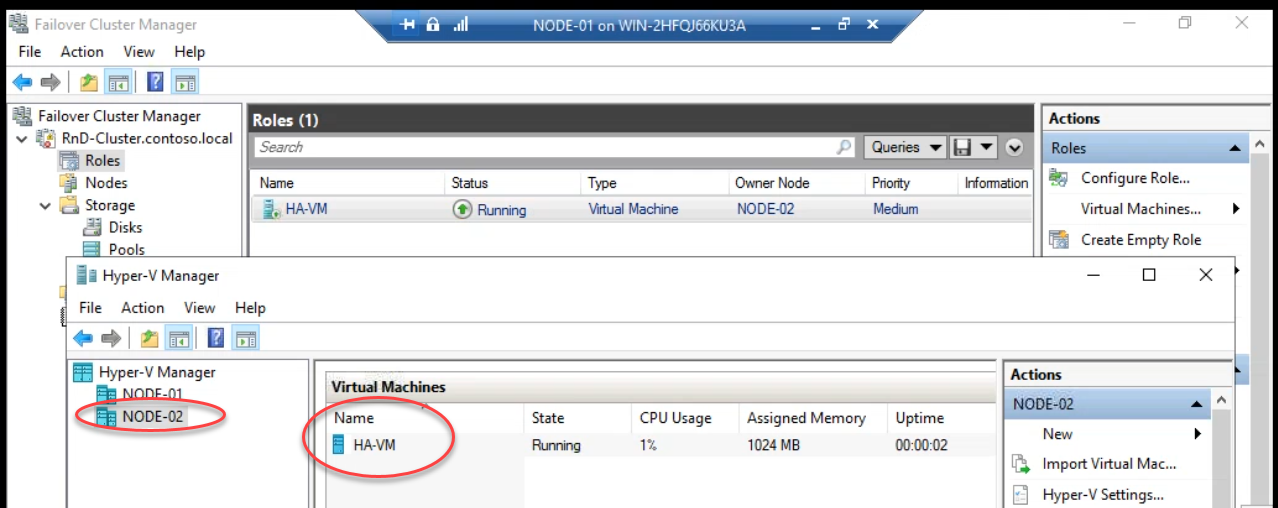Click HA-VM role icon in Roles list
The image size is (1278, 508).
(x=270, y=209)
